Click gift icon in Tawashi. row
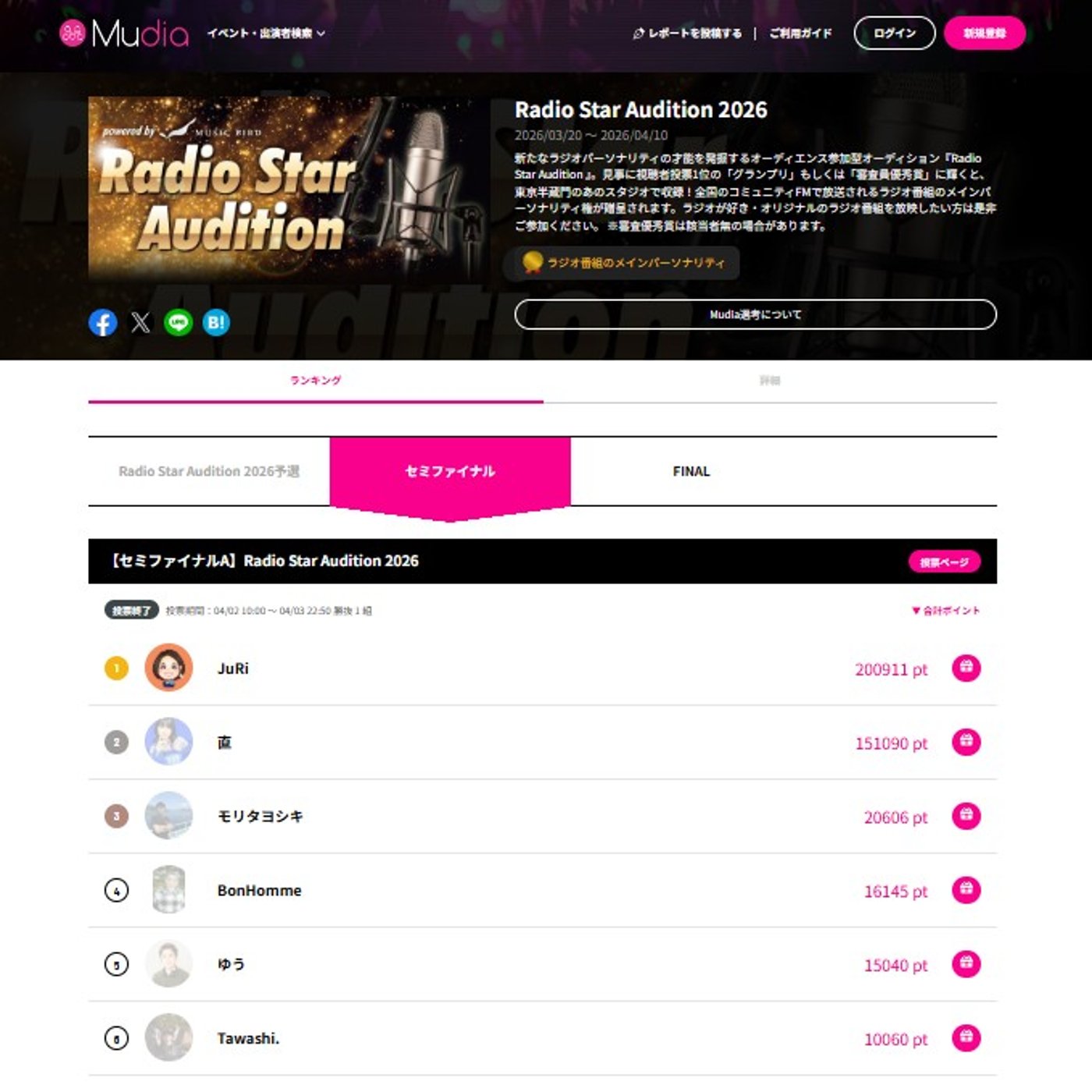This screenshot has width=1092, height=1092. pos(966,1038)
